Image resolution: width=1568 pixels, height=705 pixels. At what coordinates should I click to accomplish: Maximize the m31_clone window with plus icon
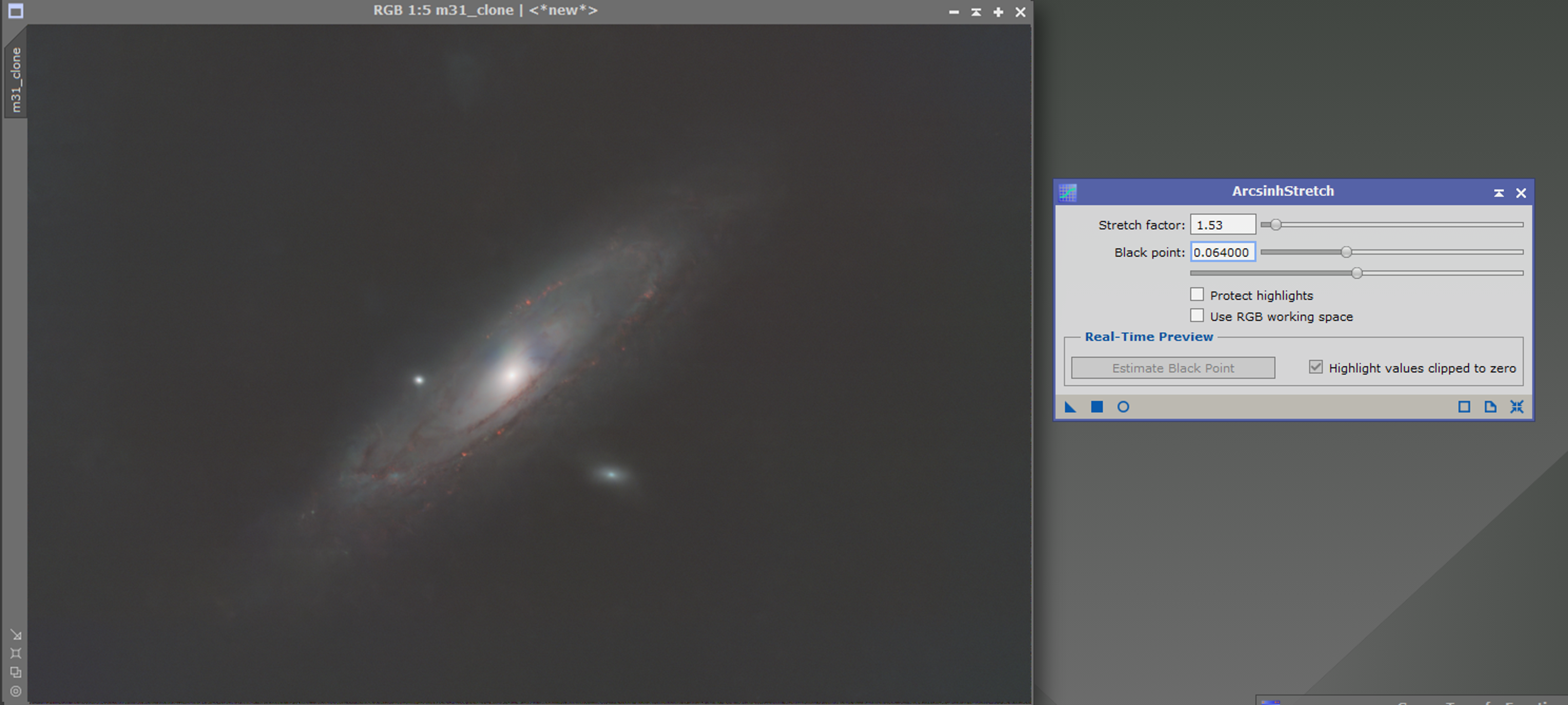pyautogui.click(x=998, y=11)
